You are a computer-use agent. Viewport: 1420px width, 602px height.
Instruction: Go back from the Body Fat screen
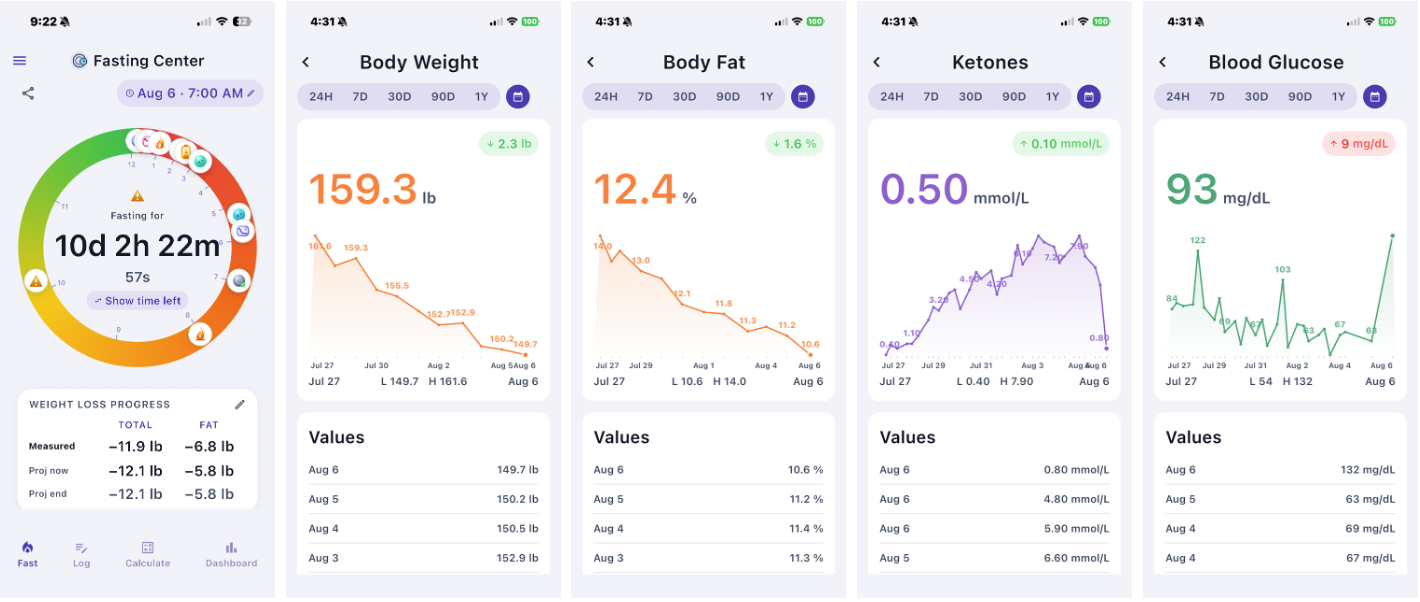pos(591,62)
